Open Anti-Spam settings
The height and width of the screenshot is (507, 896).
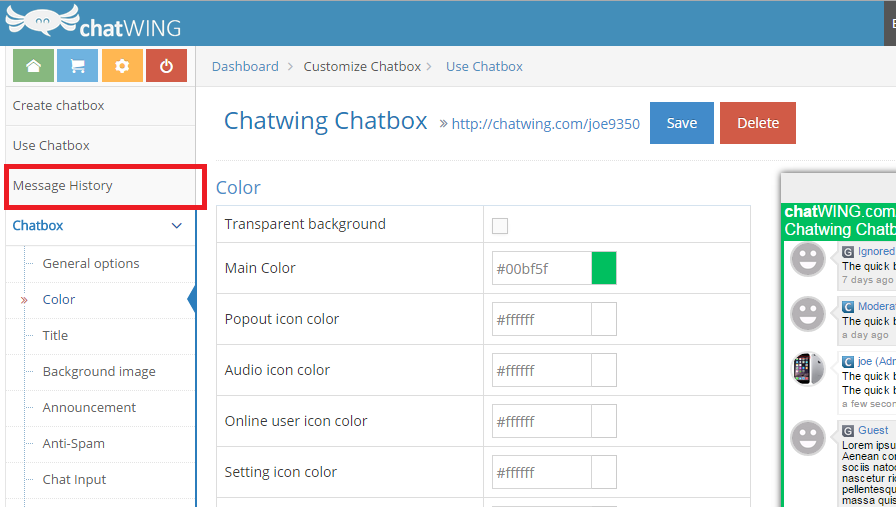74,444
